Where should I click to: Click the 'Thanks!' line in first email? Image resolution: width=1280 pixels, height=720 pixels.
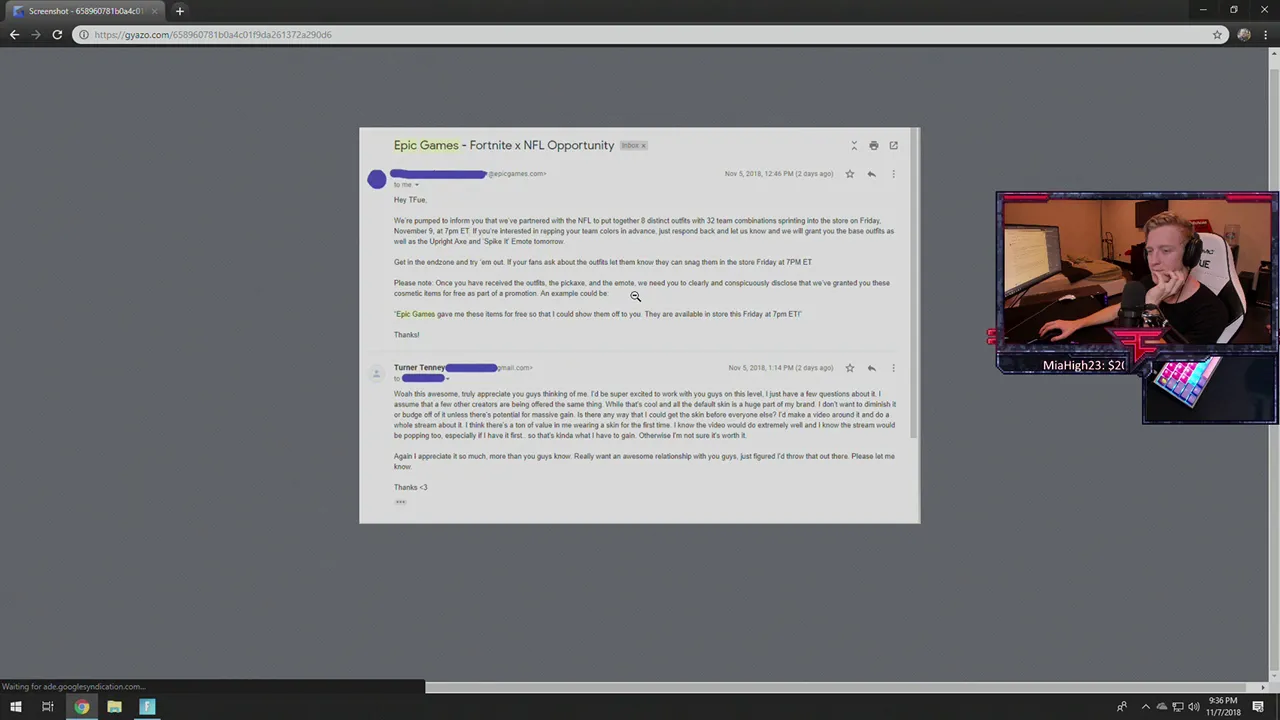[x=406, y=335]
